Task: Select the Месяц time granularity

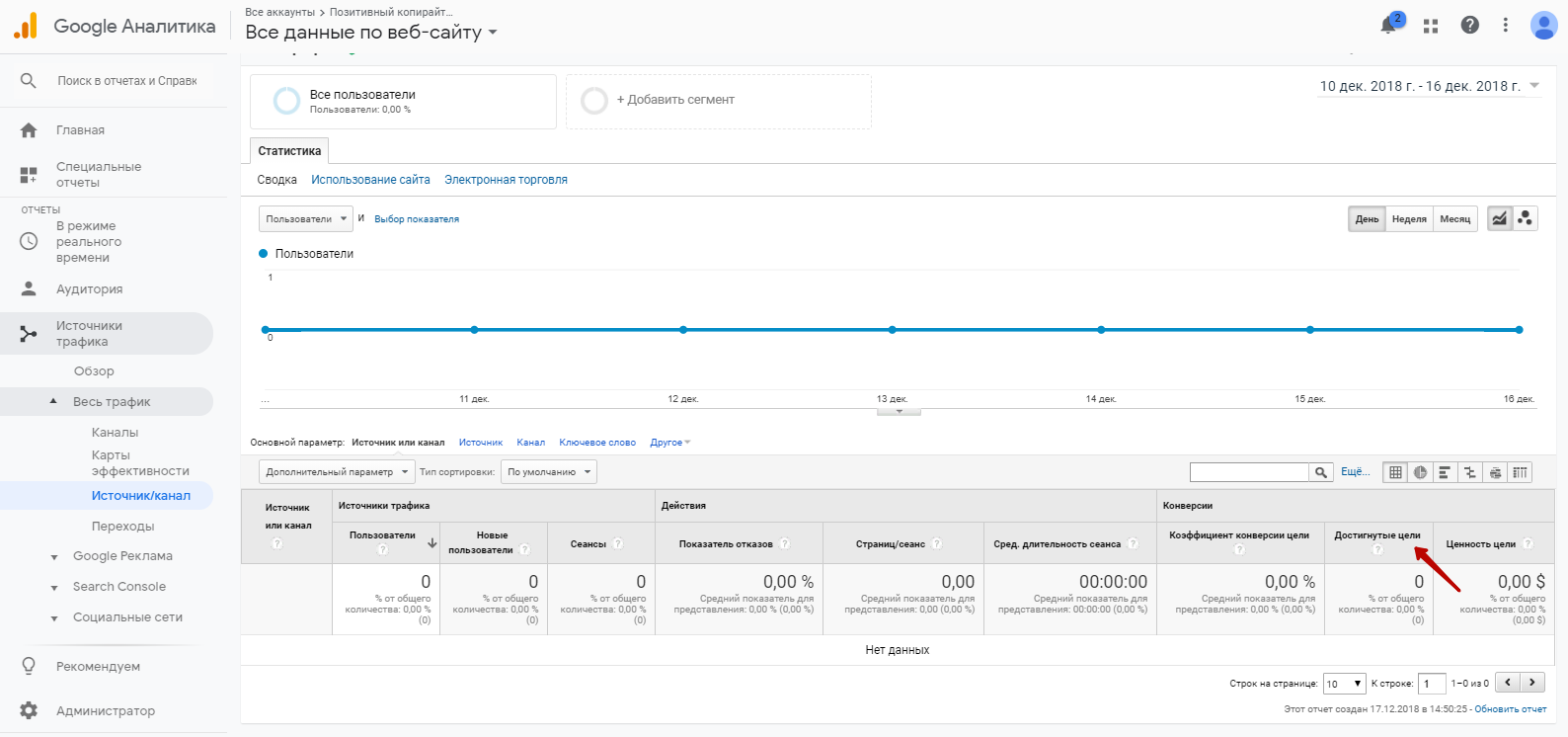Action: click(1454, 218)
